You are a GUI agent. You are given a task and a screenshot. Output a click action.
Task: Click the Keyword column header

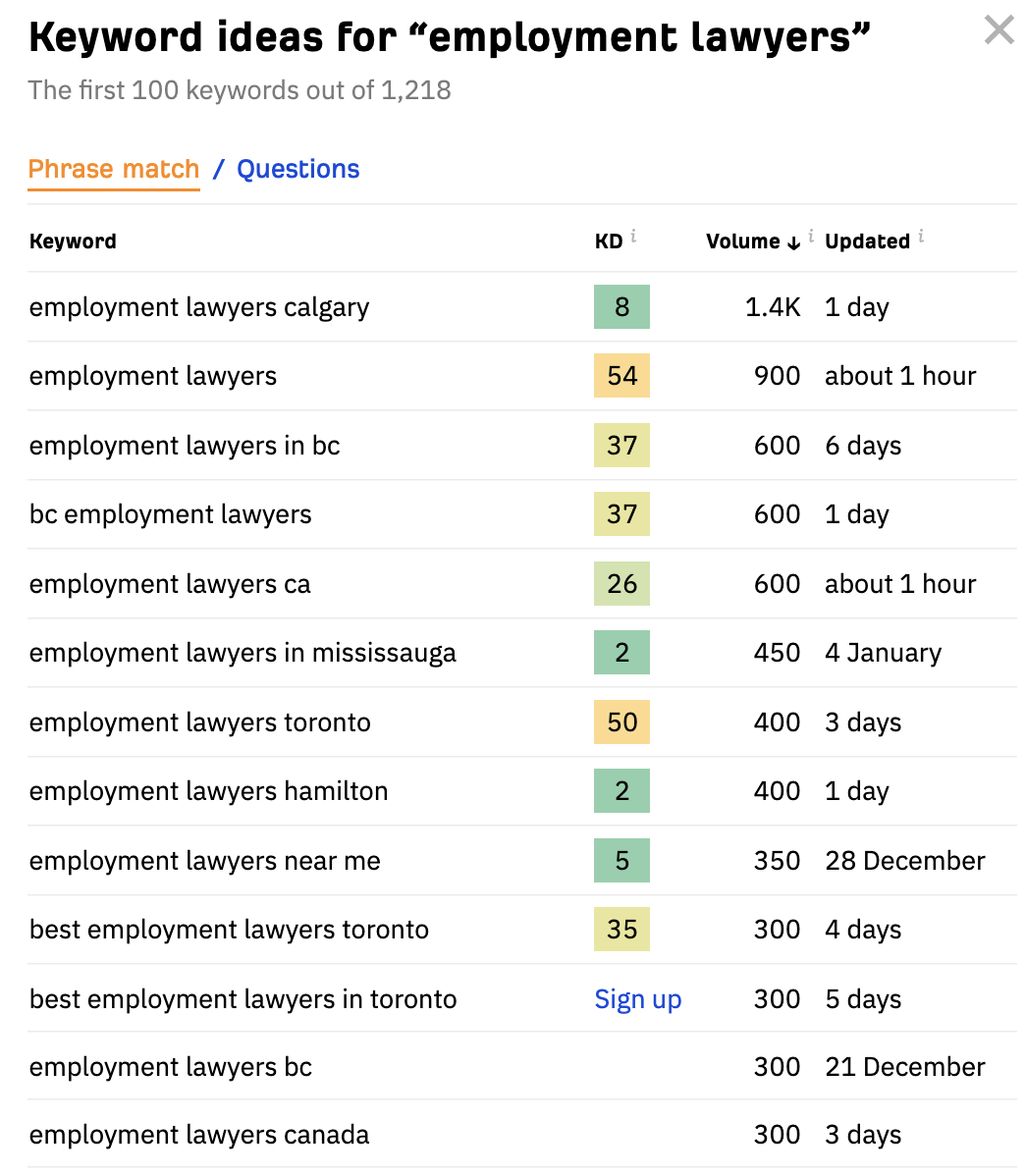click(73, 241)
